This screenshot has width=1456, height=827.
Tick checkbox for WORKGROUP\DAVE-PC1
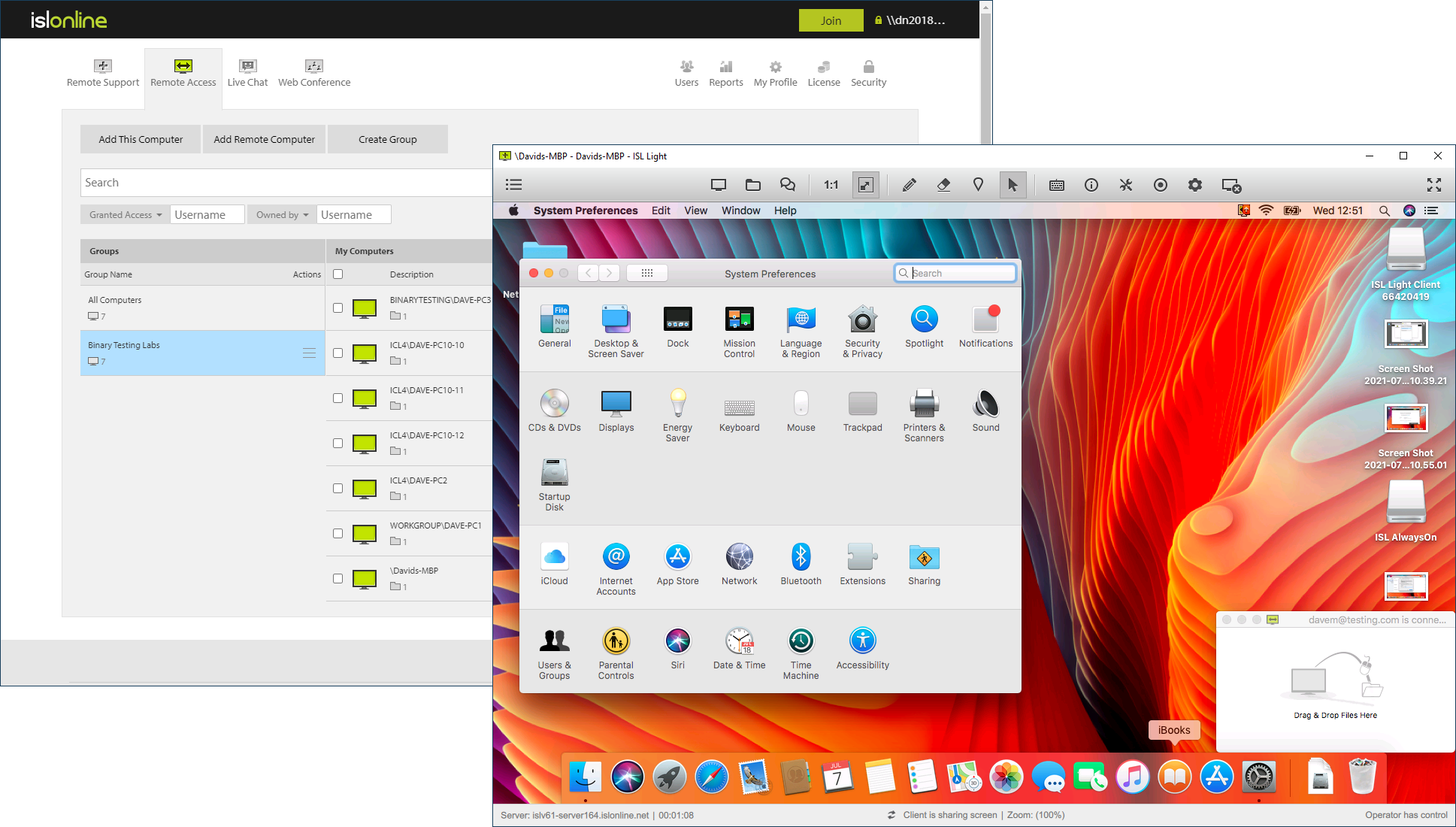point(338,533)
